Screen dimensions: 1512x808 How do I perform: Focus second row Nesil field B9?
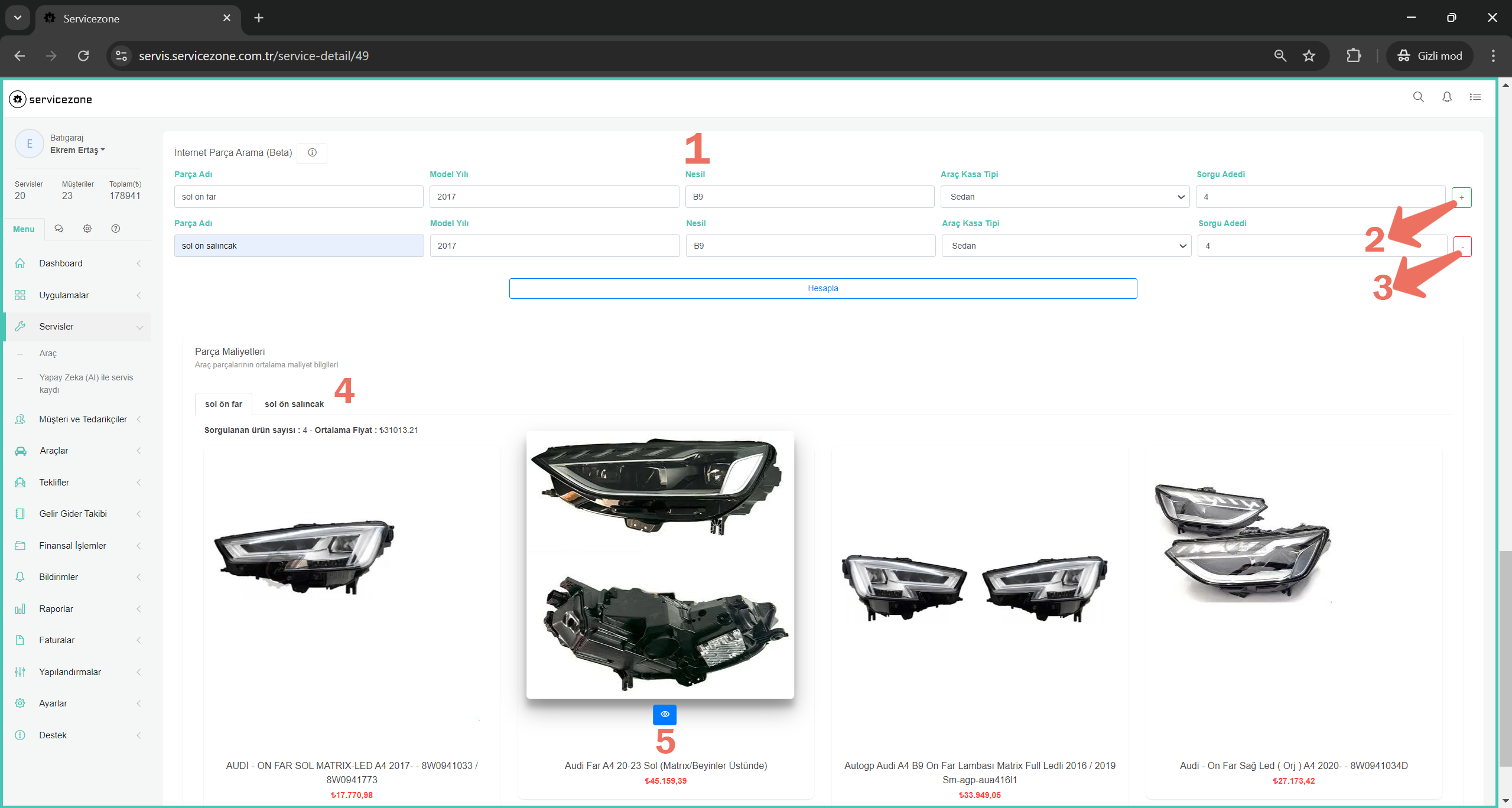811,246
